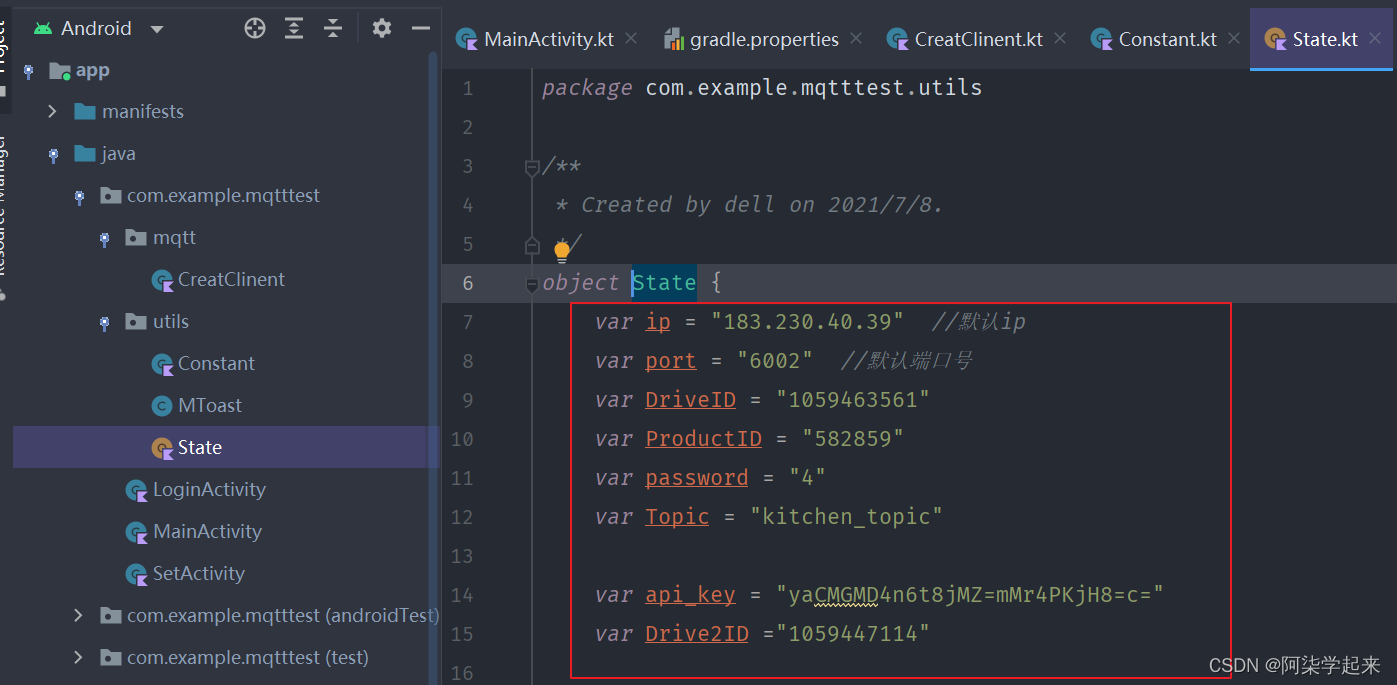Fold the State object at line 6
Image resolution: width=1397 pixels, height=685 pixels.
tap(532, 285)
